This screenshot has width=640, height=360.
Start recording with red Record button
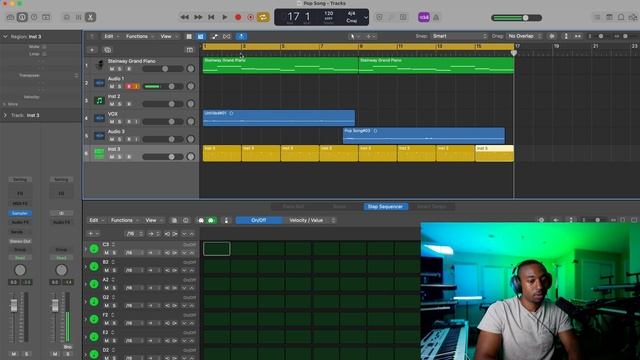(x=238, y=17)
